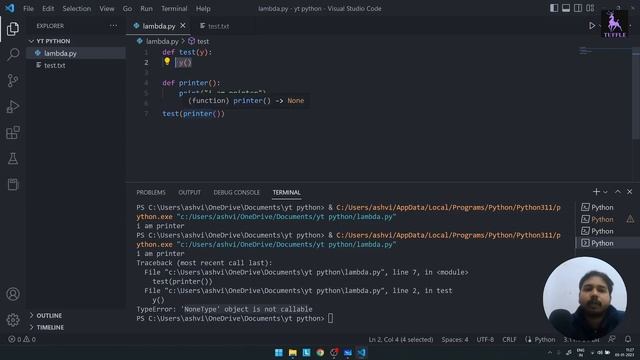This screenshot has height=360, width=640.
Task: Maximize the panel with up chevron
Action: point(618,192)
